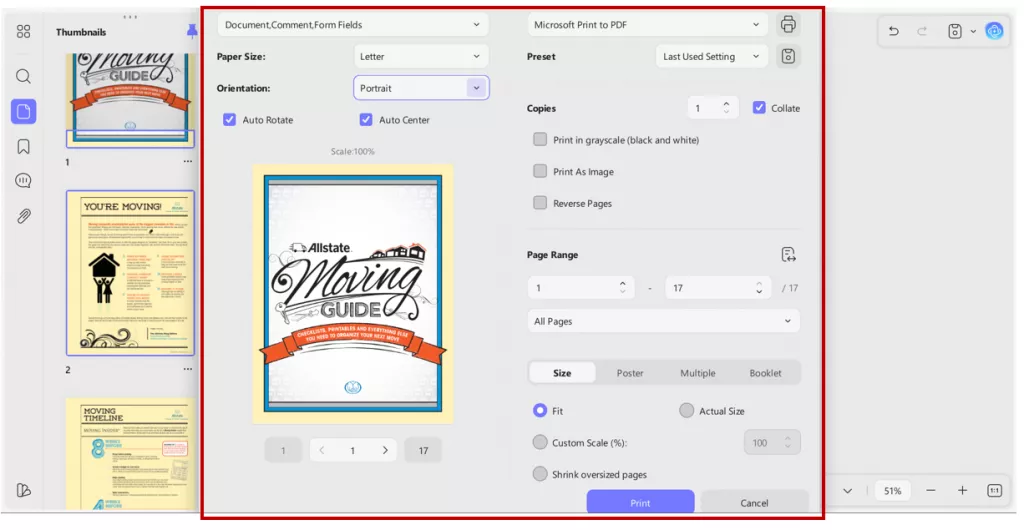Screen dimensions: 1024x530
Task: Set view to actual size 1:1
Action: 995,491
